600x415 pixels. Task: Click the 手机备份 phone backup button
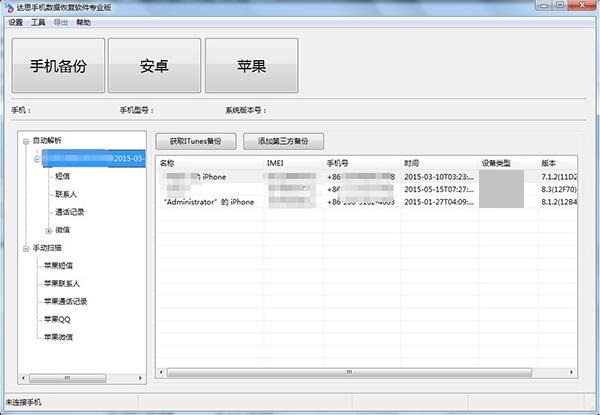tap(58, 67)
